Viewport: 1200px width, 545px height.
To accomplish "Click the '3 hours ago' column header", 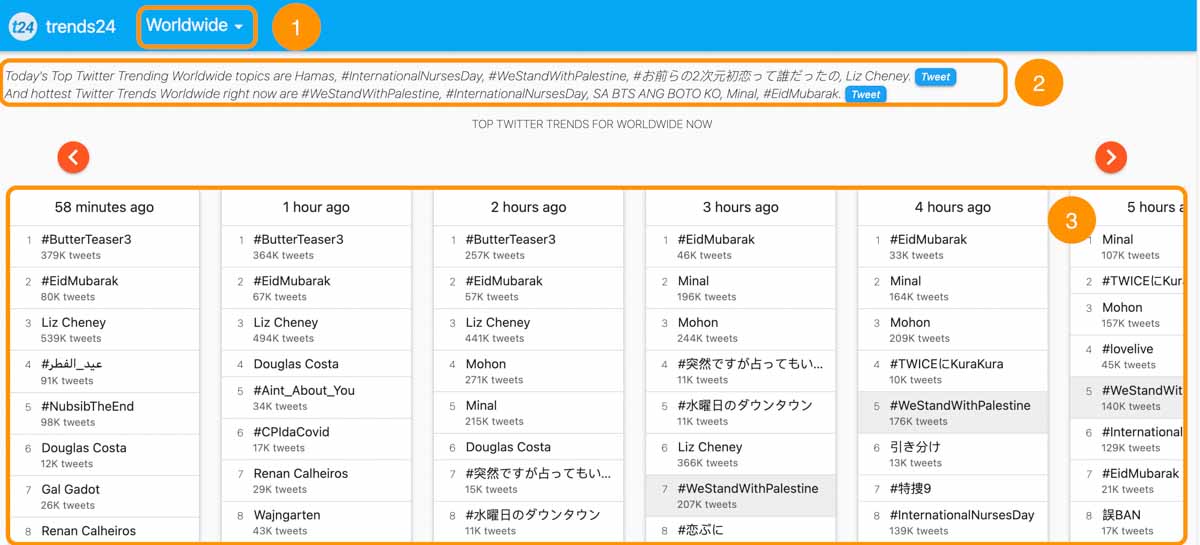I will click(x=740, y=207).
